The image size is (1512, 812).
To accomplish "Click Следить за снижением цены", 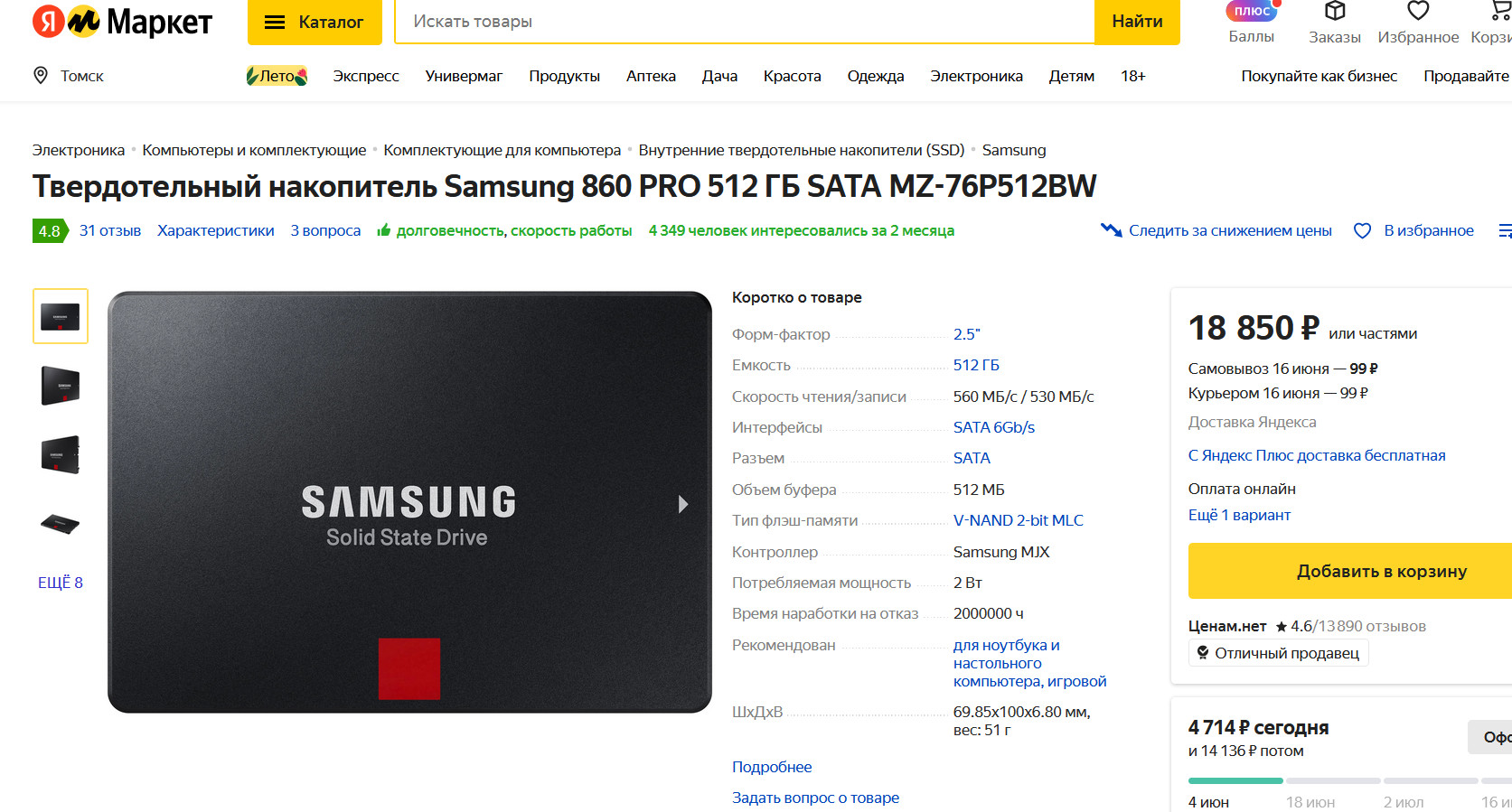I will pyautogui.click(x=1216, y=231).
